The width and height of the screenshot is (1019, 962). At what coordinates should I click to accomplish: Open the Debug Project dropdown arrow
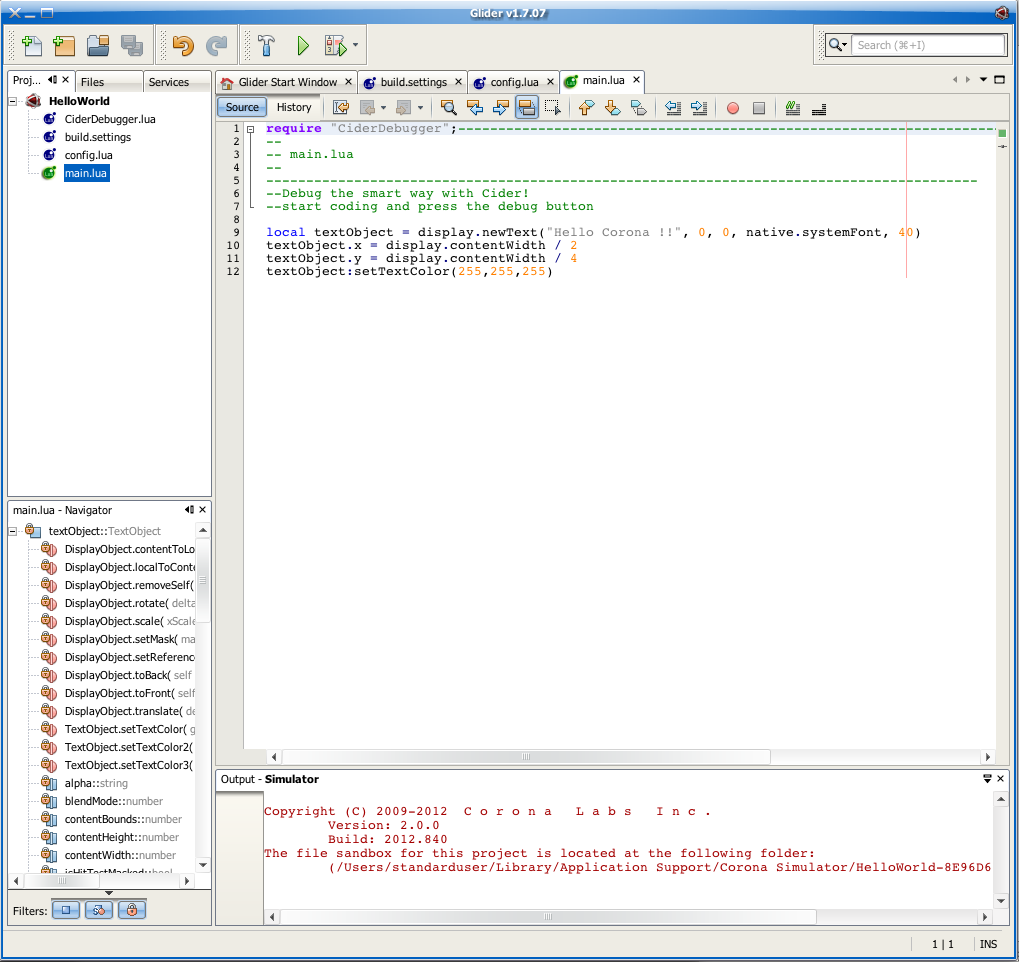tap(355, 45)
